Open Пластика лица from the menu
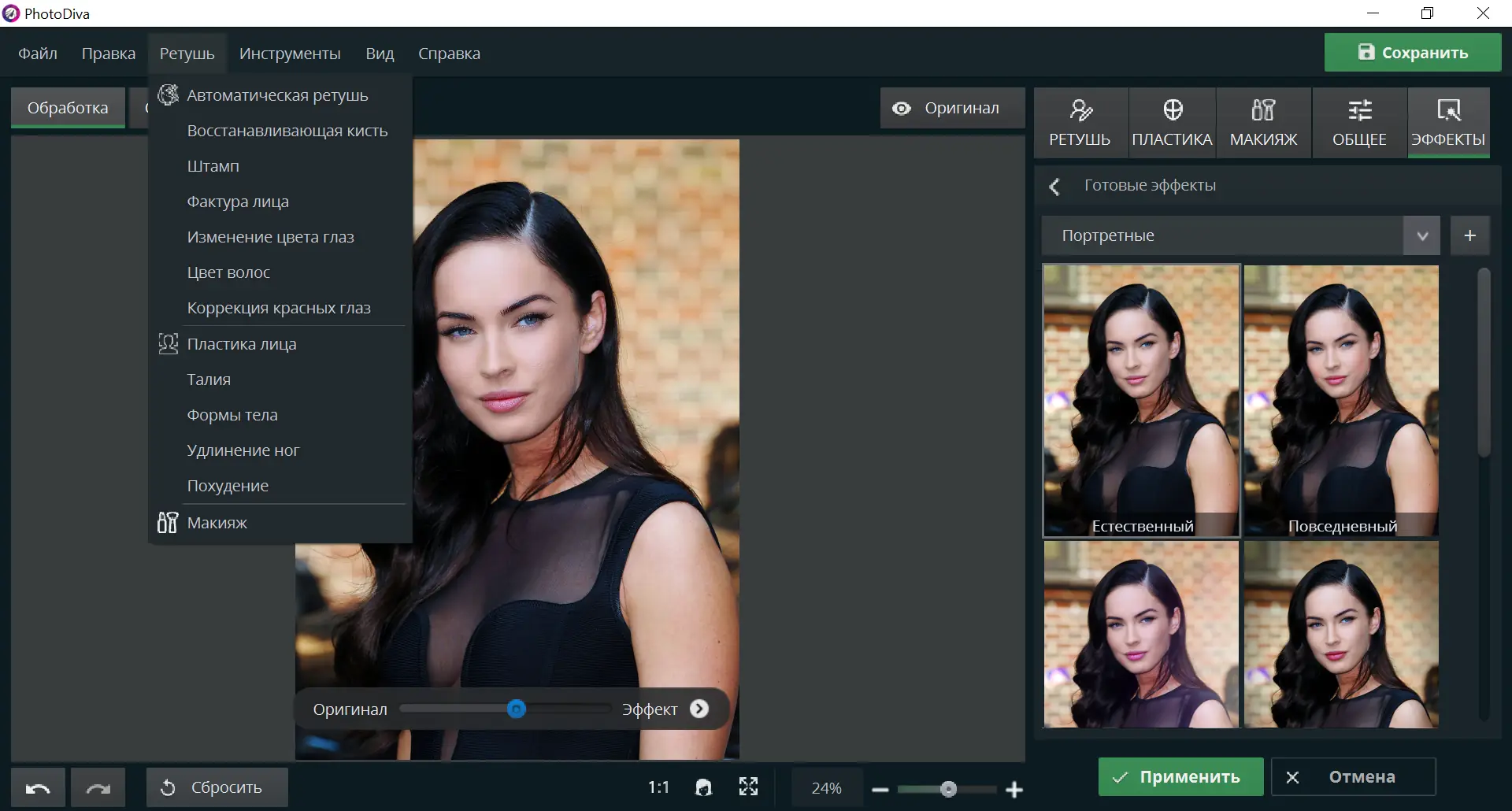The height and width of the screenshot is (811, 1512). coord(280,344)
